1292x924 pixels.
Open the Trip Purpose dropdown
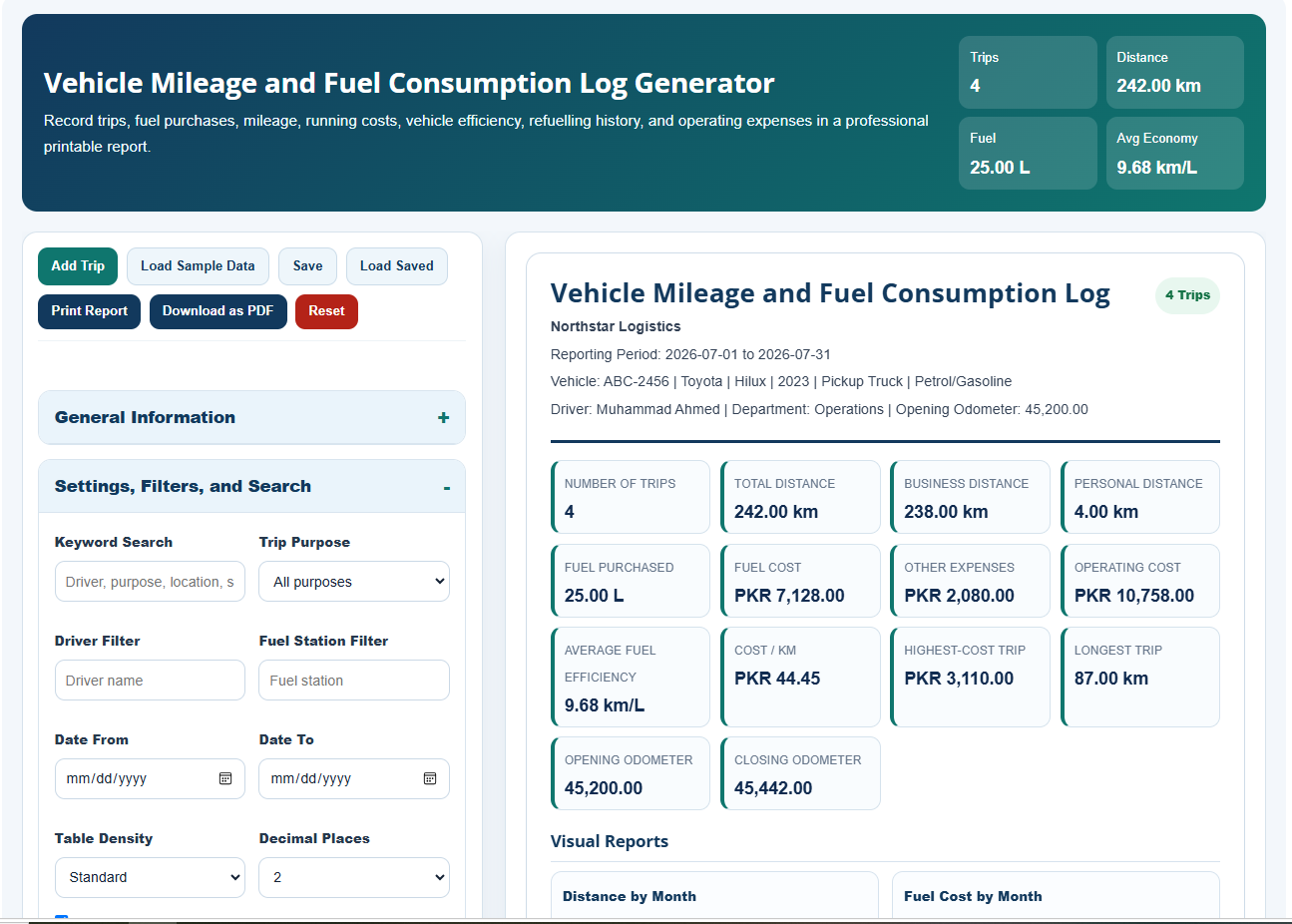(354, 582)
